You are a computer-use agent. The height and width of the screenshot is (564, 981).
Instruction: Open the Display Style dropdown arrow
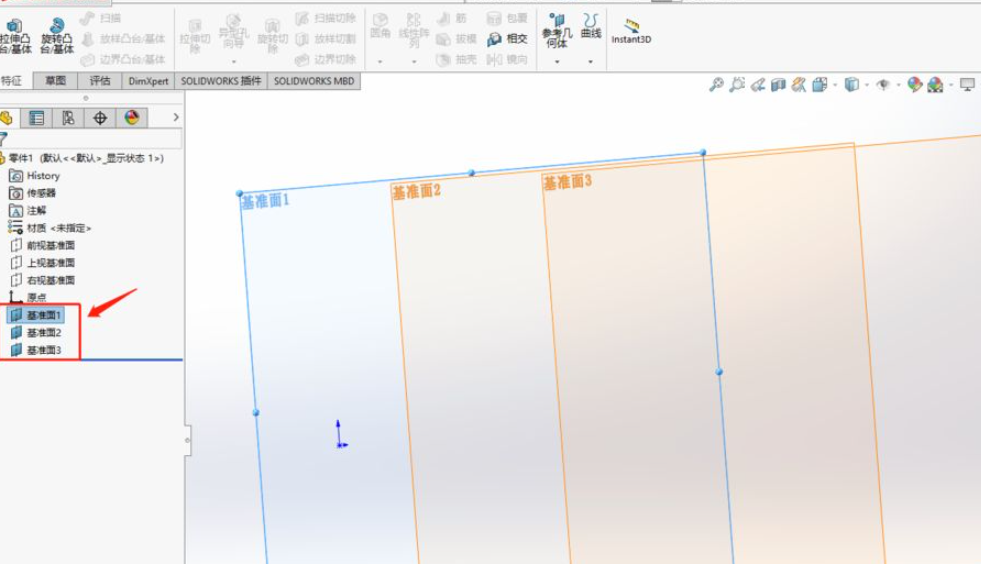point(867,85)
